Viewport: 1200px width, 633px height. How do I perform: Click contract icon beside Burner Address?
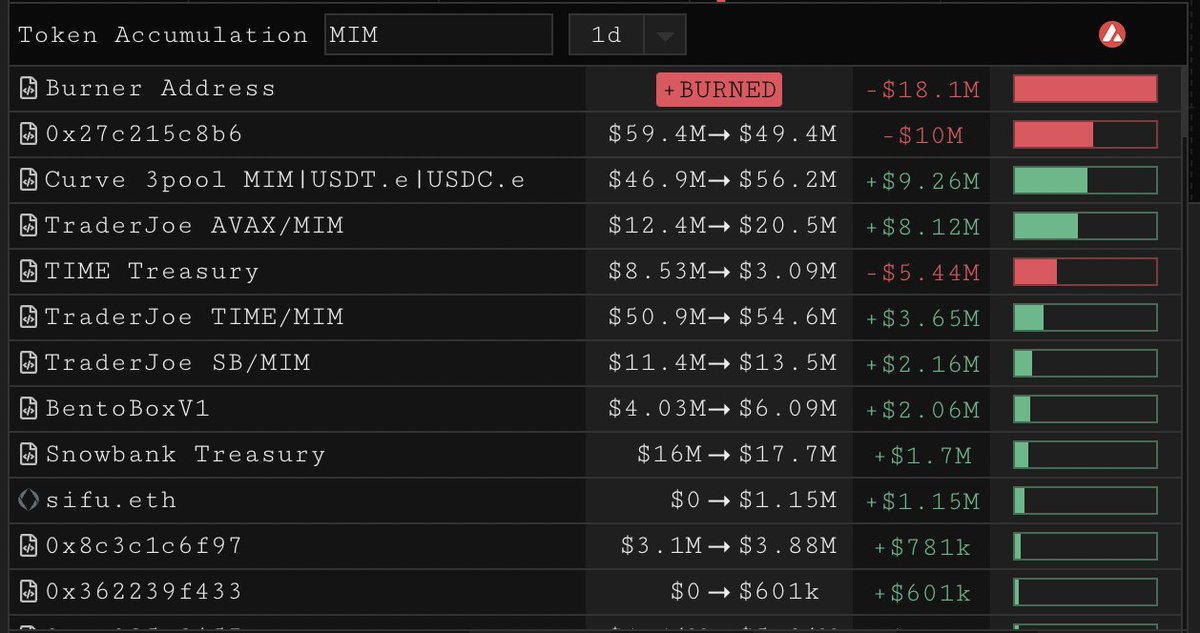(29, 89)
